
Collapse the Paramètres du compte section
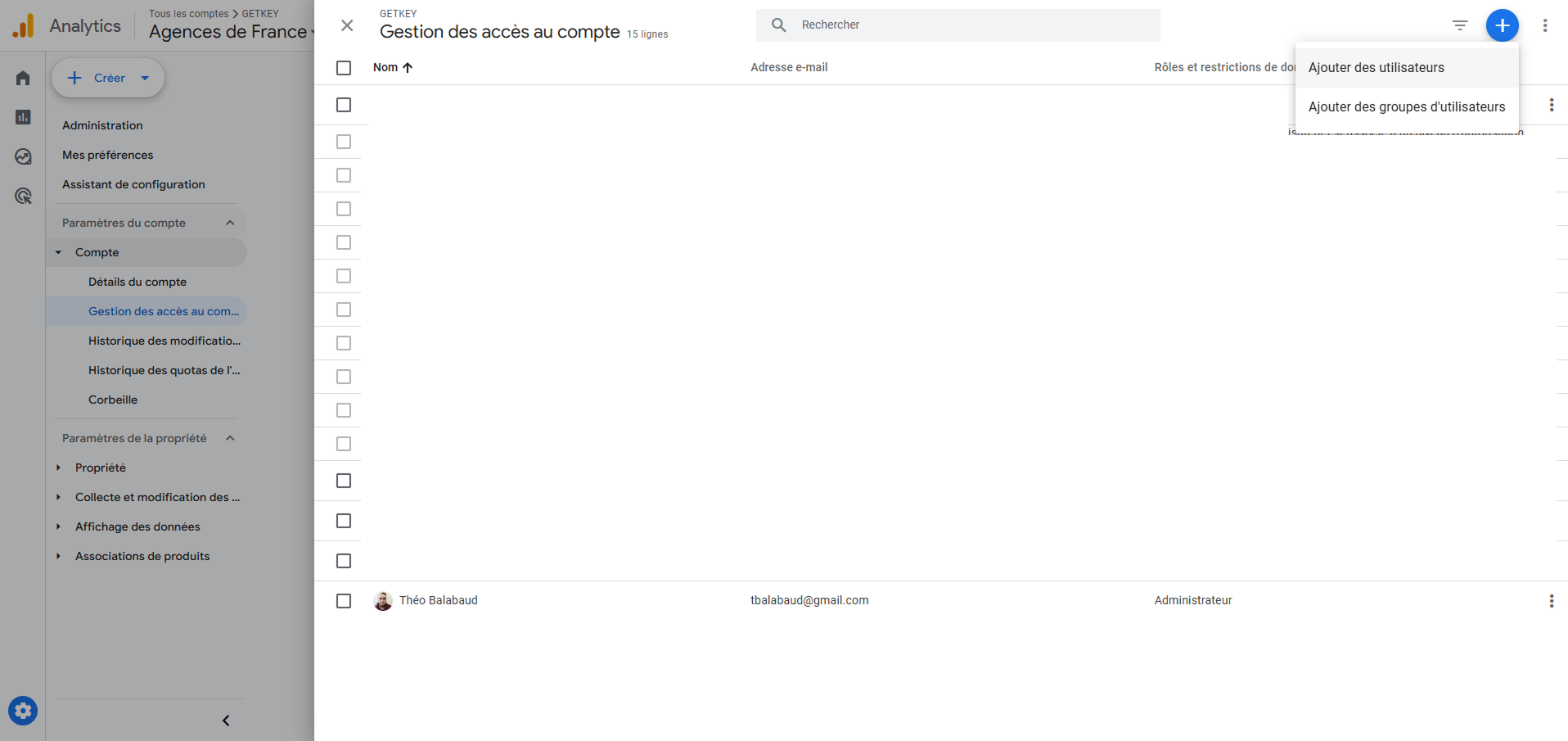coord(229,222)
